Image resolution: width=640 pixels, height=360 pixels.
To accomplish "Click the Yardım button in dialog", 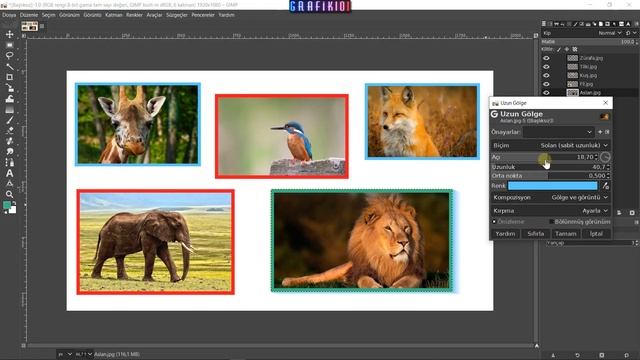I will 505,234.
